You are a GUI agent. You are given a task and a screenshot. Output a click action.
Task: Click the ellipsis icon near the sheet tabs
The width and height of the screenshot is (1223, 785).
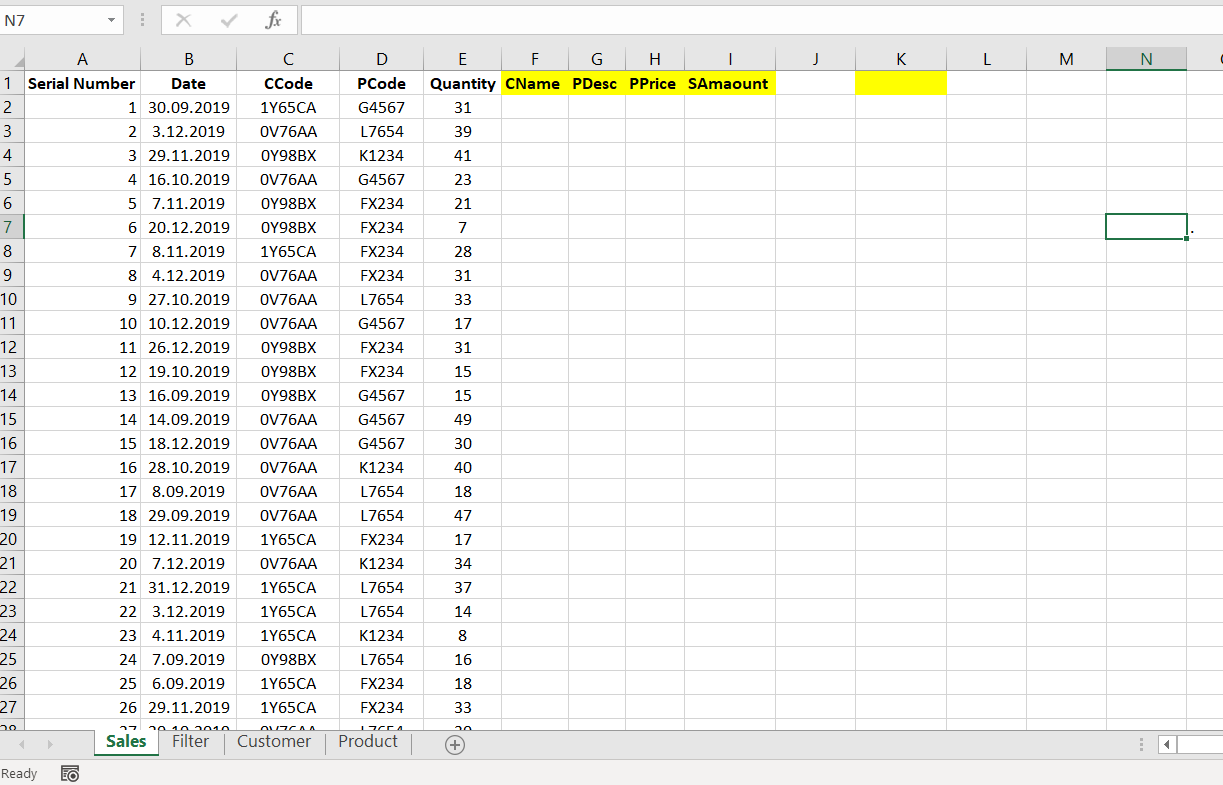coord(1141,743)
